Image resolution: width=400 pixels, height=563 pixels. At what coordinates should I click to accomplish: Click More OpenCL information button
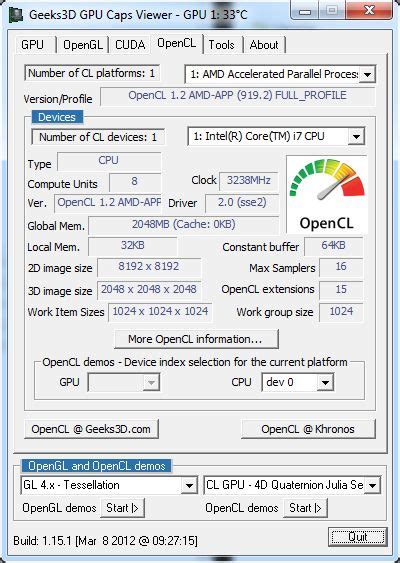click(x=196, y=339)
